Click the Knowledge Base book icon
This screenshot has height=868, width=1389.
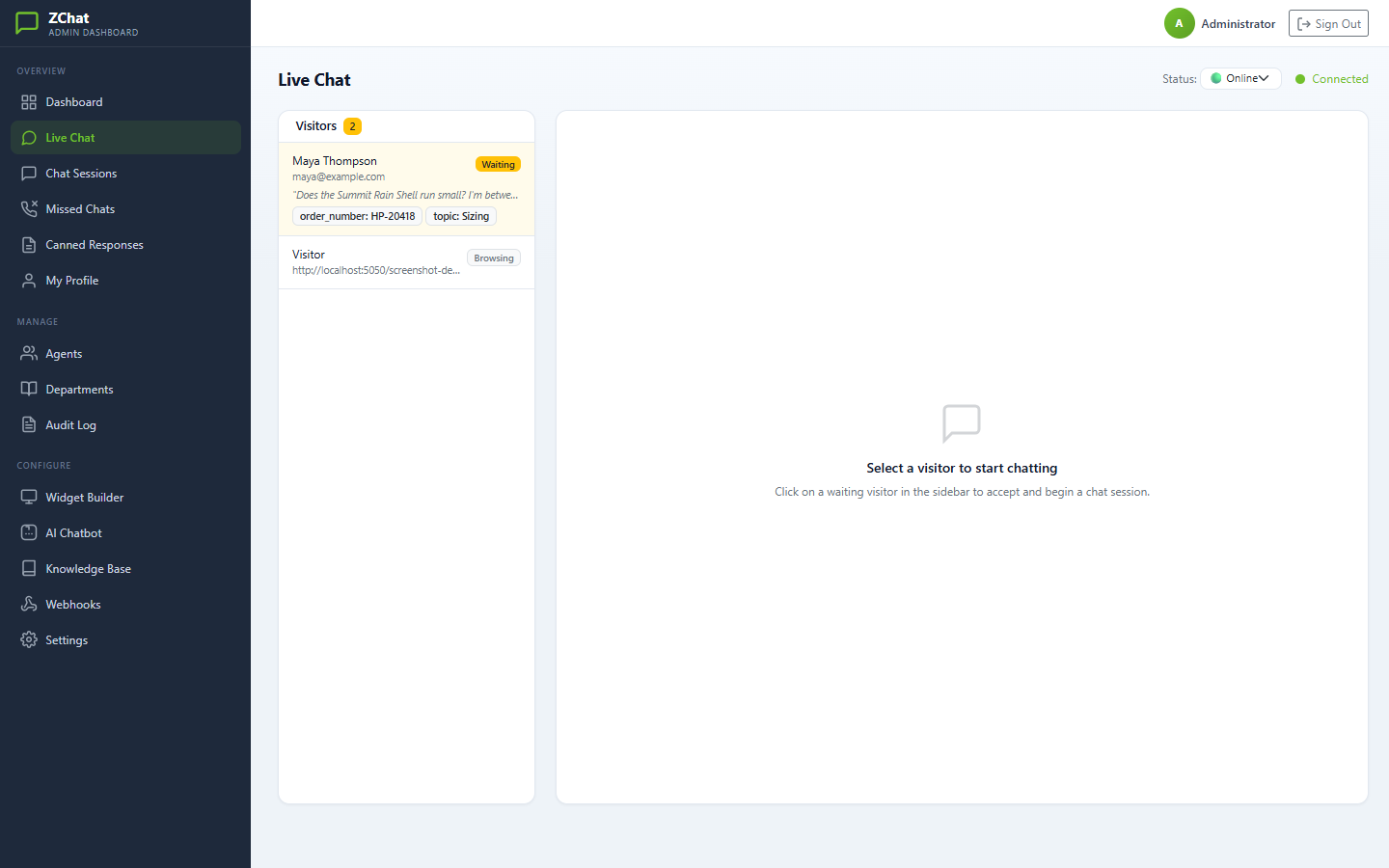29,569
